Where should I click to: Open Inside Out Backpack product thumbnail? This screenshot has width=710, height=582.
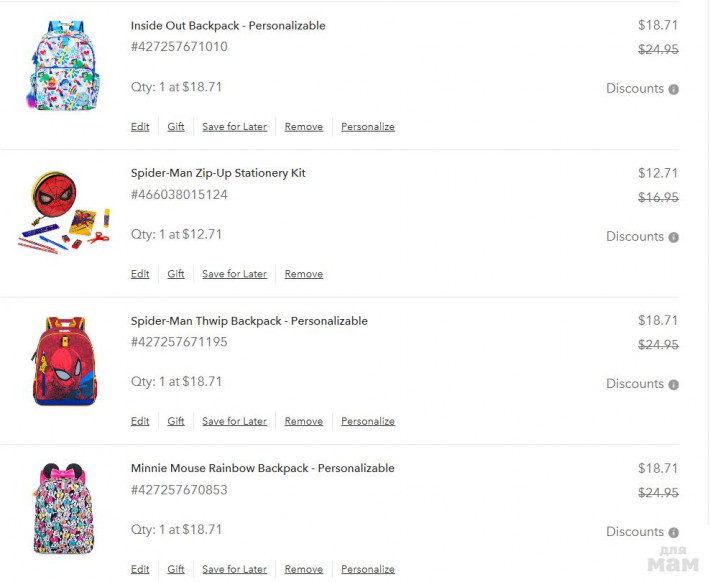click(62, 65)
